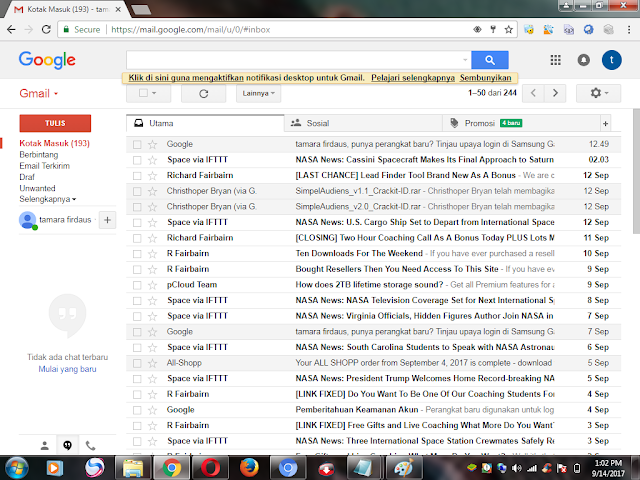This screenshot has height=480, width=640.
Task: Star the LAST CHANCE Lead Finder email
Action: point(152,176)
